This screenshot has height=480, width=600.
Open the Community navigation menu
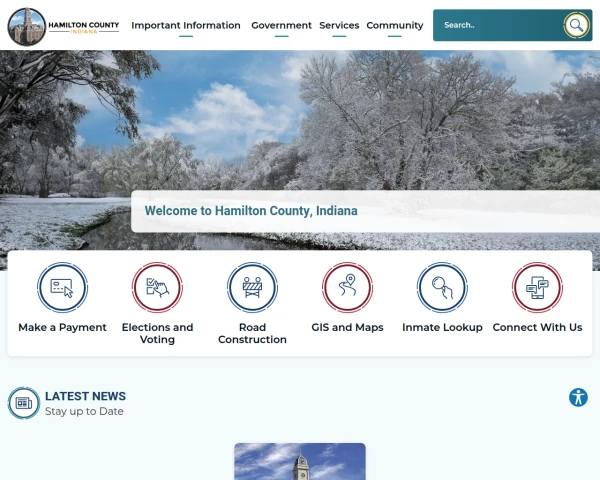(394, 25)
